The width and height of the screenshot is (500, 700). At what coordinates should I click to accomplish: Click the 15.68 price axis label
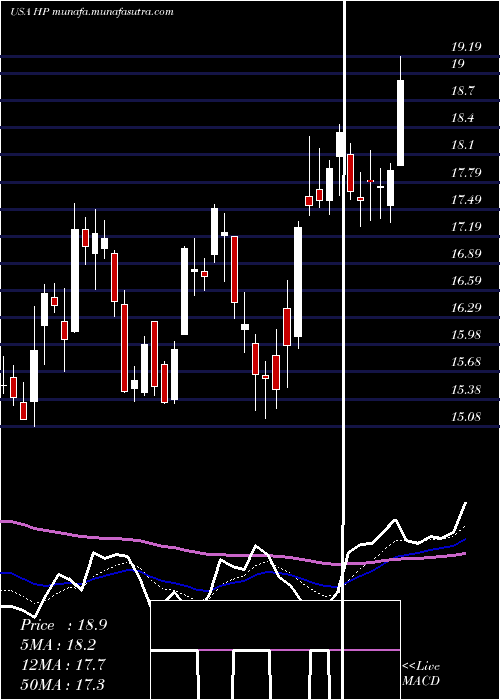point(466,361)
